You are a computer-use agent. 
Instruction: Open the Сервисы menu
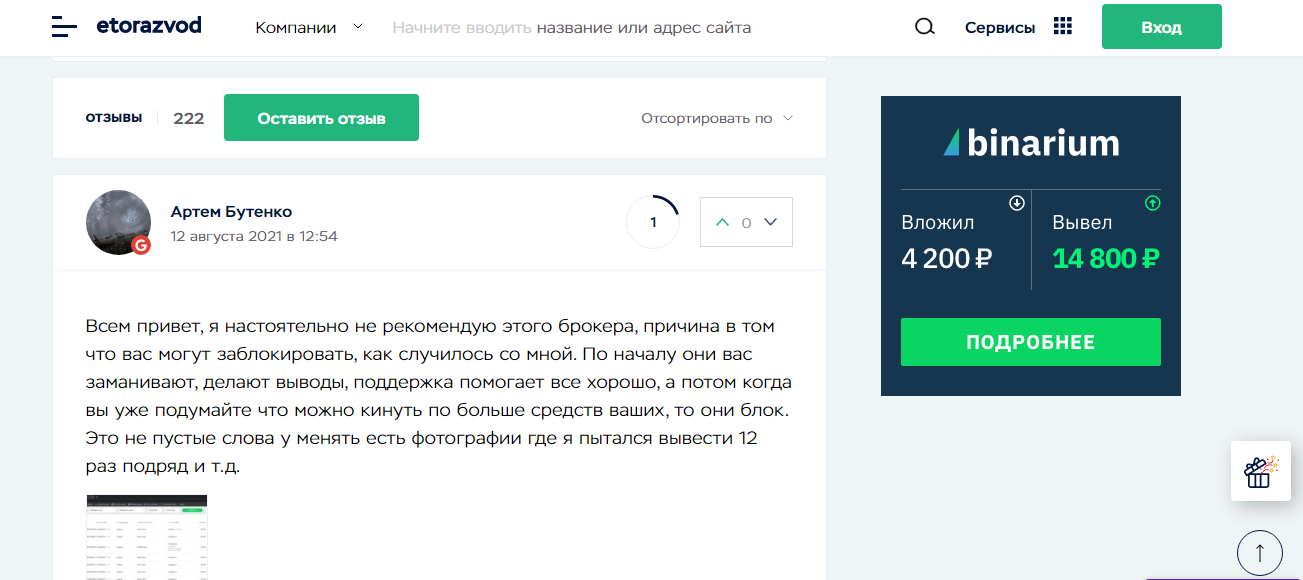pyautogui.click(x=1000, y=28)
